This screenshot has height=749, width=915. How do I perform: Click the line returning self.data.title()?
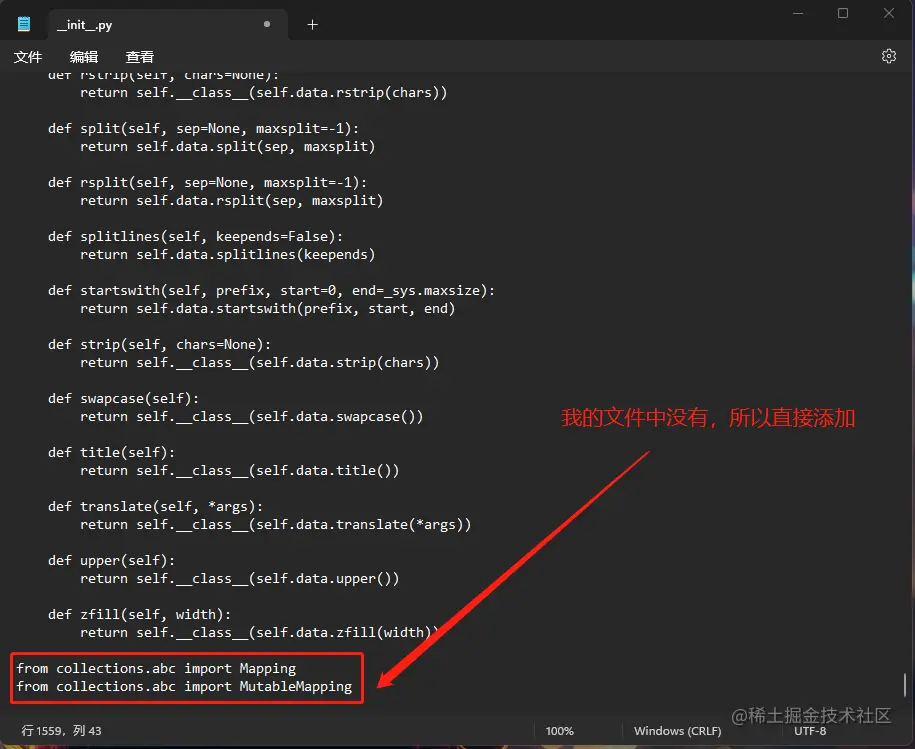pos(240,471)
